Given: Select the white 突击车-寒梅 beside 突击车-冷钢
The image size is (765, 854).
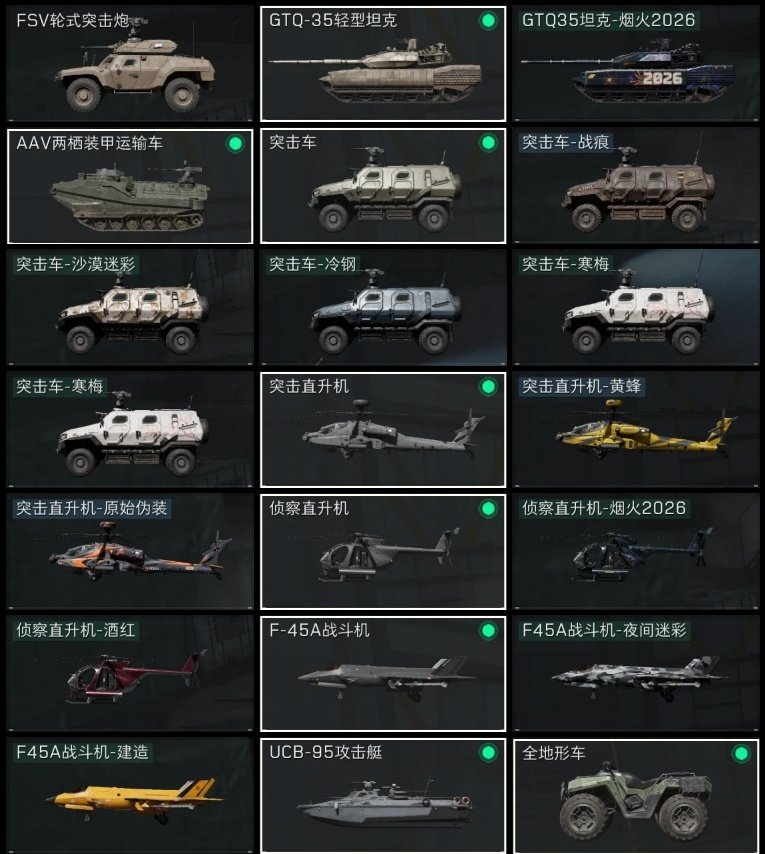Looking at the screenshot, I should click(x=636, y=308).
